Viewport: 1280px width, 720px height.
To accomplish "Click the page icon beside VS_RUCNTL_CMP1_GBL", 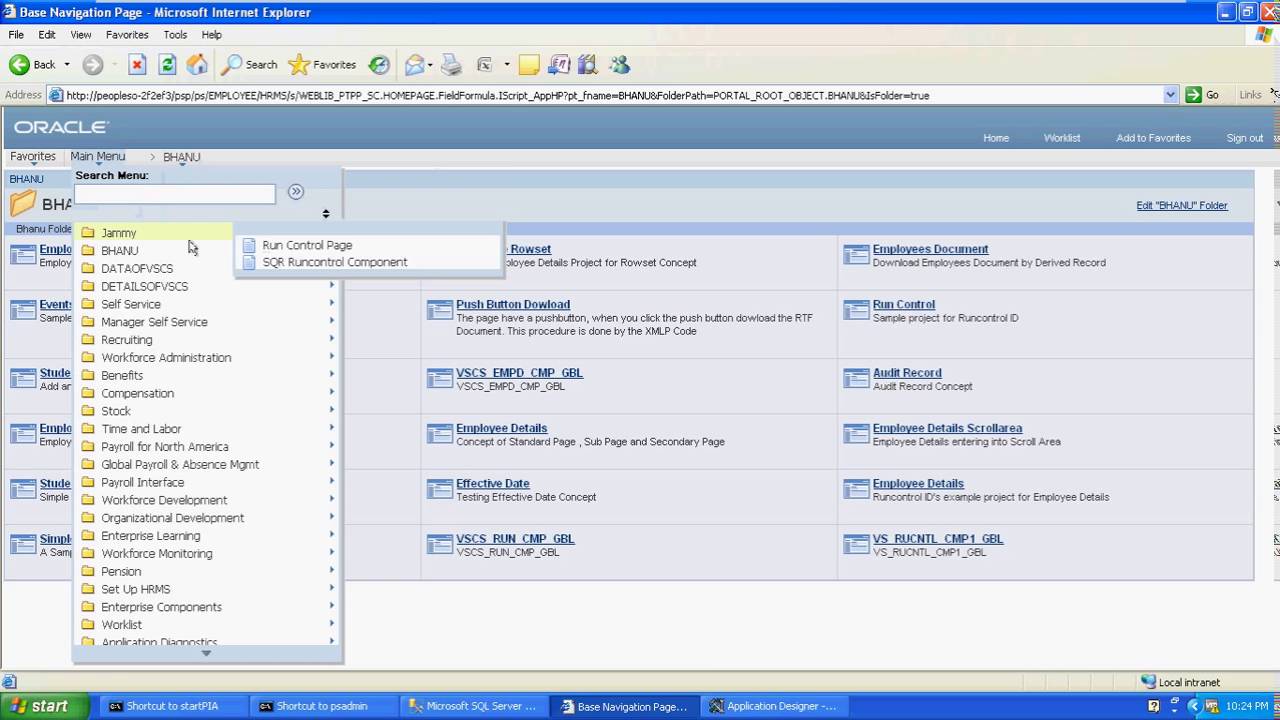I will (x=856, y=545).
